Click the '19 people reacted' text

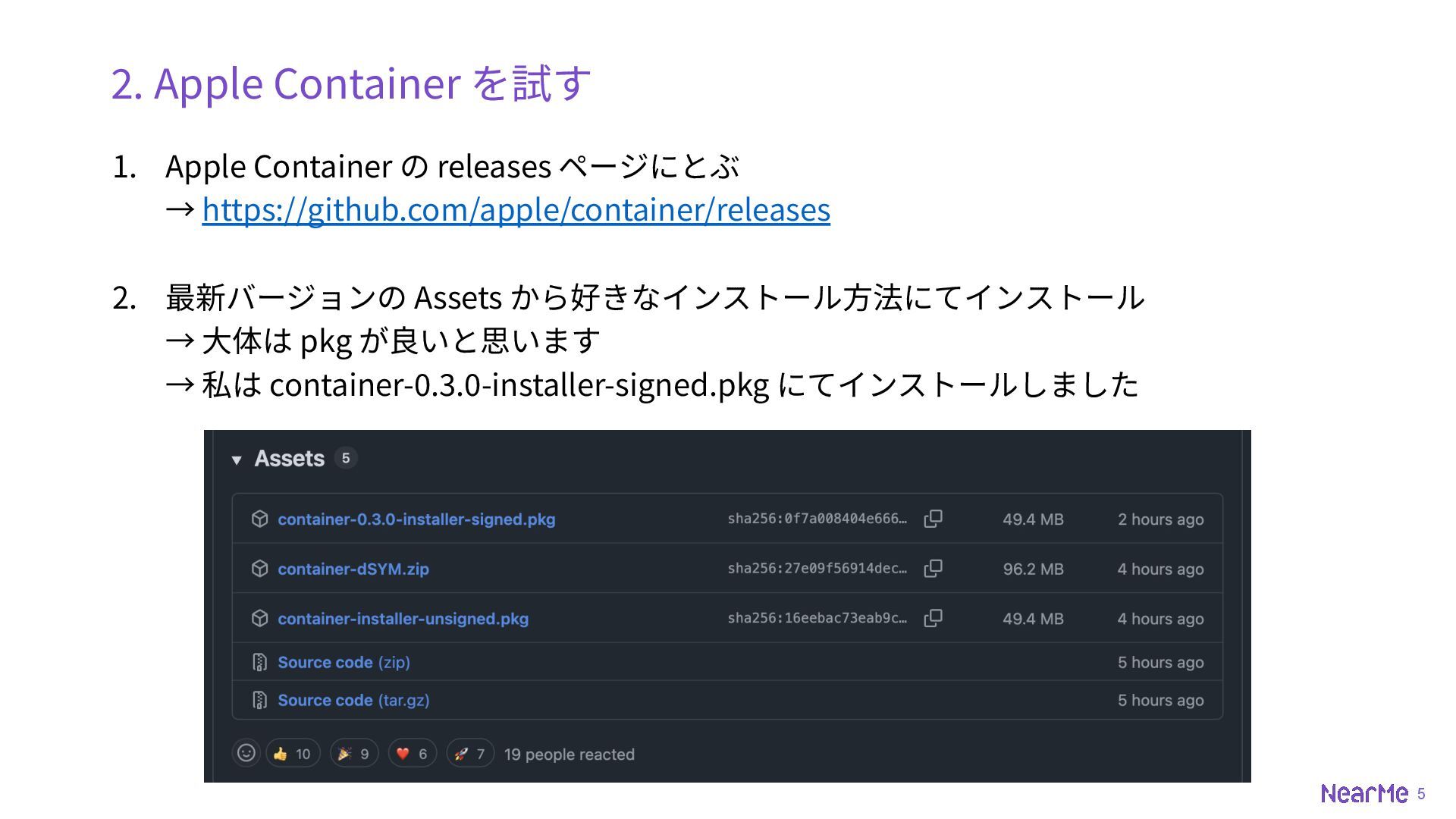[x=570, y=755]
